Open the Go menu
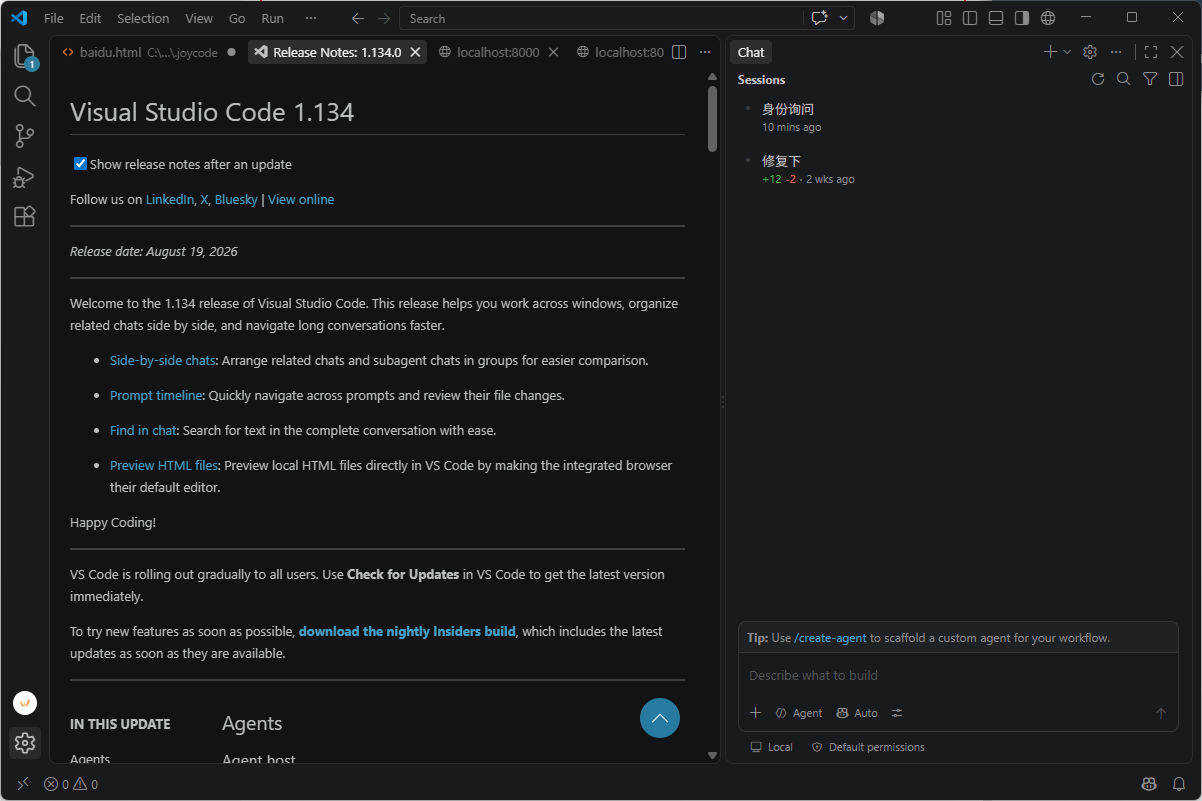This screenshot has height=801, width=1202. click(x=237, y=18)
